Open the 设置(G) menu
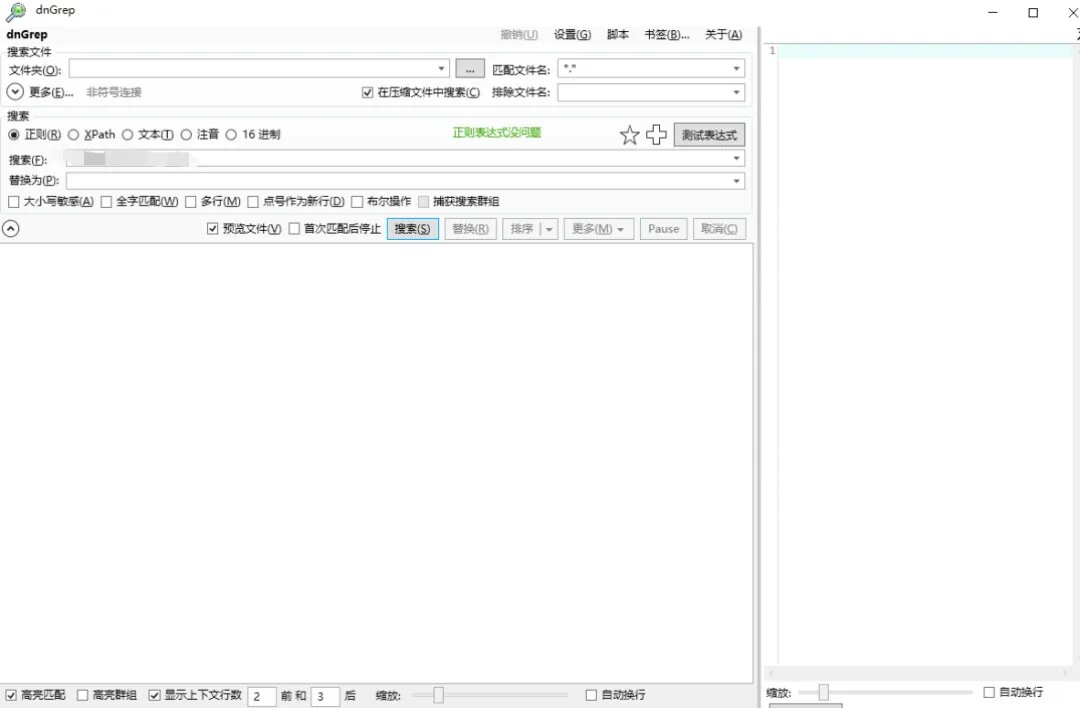This screenshot has width=1080, height=708. click(x=571, y=34)
